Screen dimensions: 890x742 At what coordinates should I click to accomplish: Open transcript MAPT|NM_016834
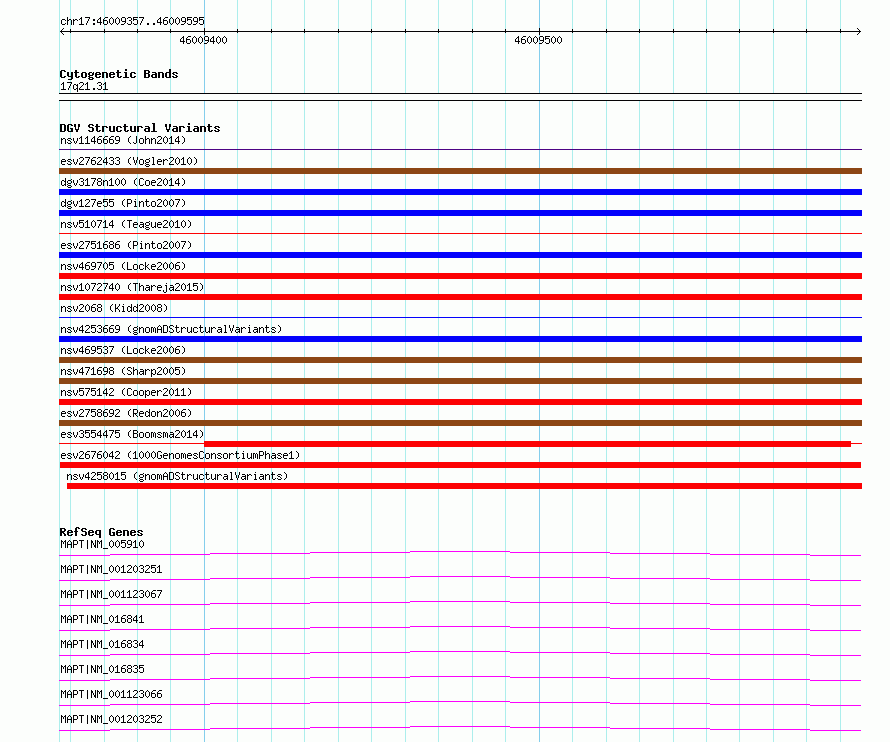click(x=102, y=644)
